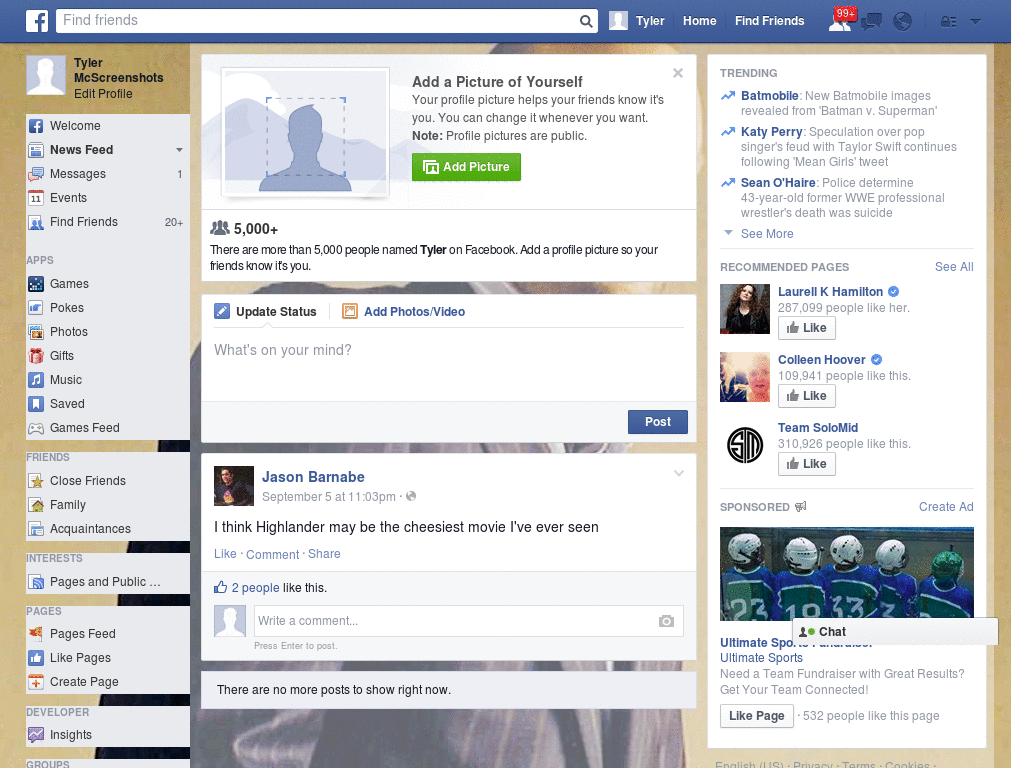
Task: Click the Welcome sidebar icon
Action: [36, 126]
